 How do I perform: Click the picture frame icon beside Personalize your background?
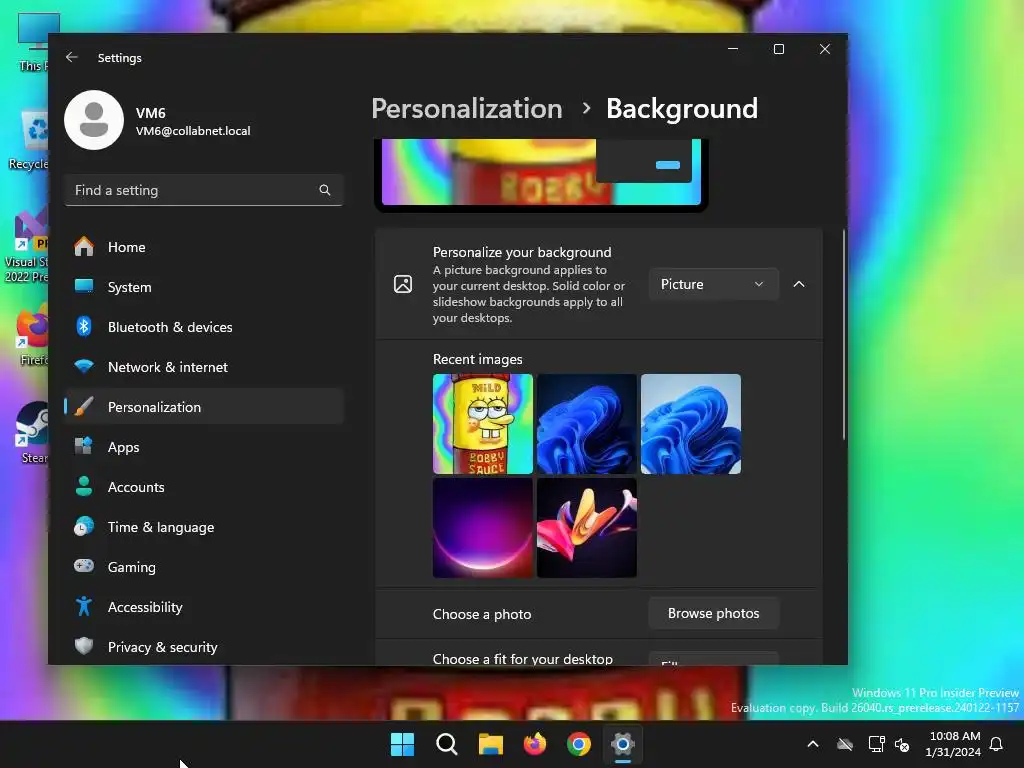403,284
